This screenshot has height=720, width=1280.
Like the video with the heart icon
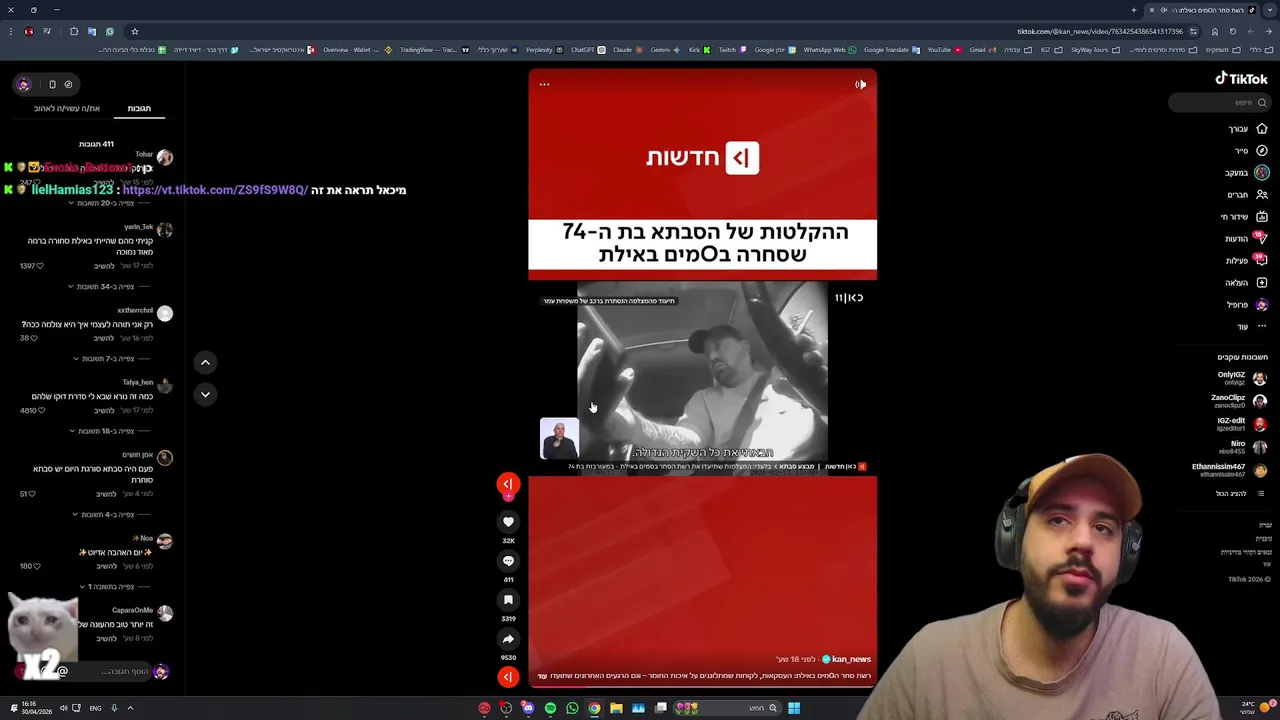point(508,522)
